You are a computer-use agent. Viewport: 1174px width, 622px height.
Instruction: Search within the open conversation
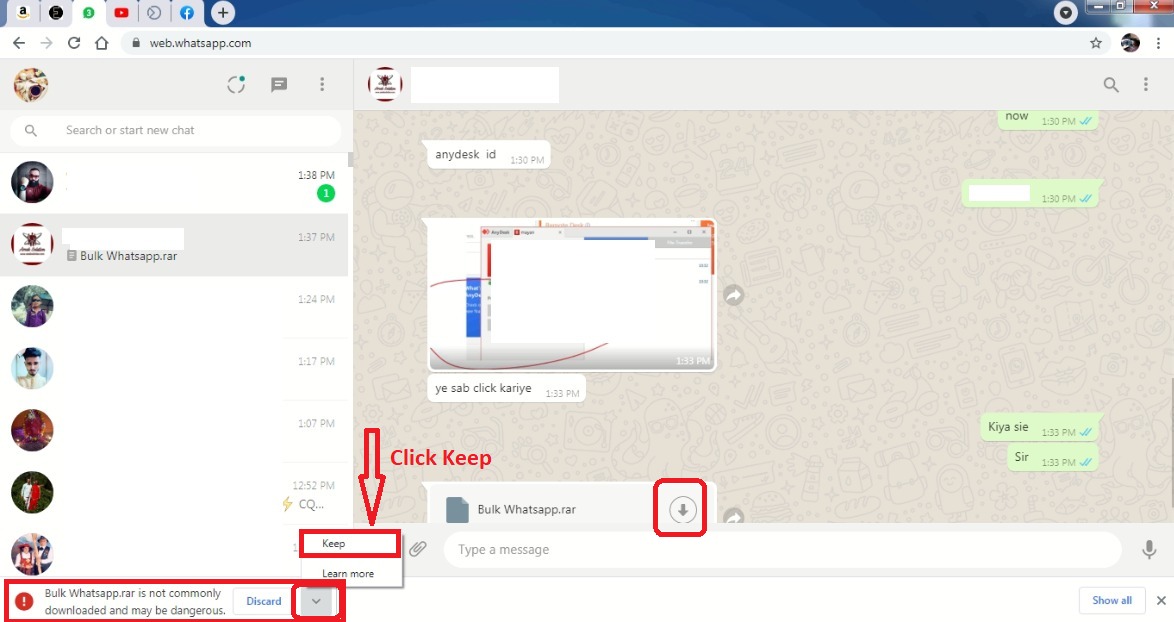[1111, 85]
